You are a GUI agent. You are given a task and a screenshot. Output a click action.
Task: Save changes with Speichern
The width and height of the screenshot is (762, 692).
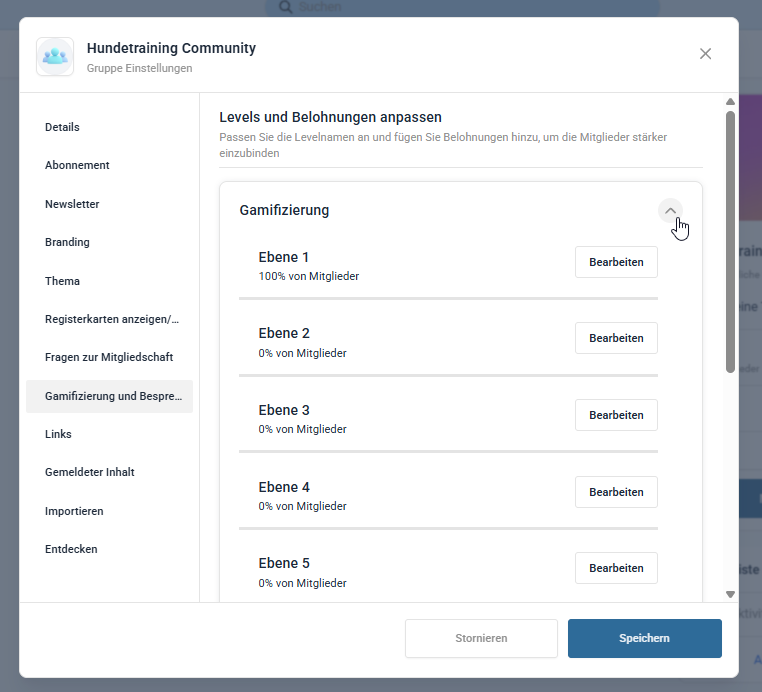point(644,638)
